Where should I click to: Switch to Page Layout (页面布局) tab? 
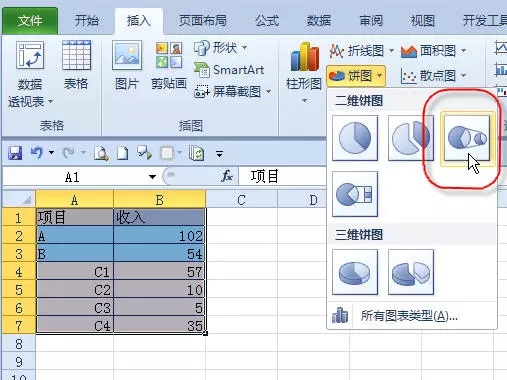[x=203, y=21]
